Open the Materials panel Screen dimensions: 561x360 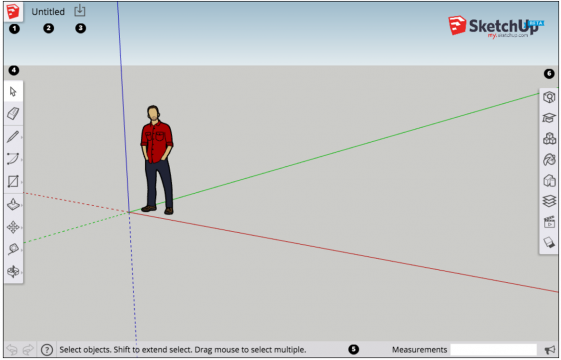(549, 160)
